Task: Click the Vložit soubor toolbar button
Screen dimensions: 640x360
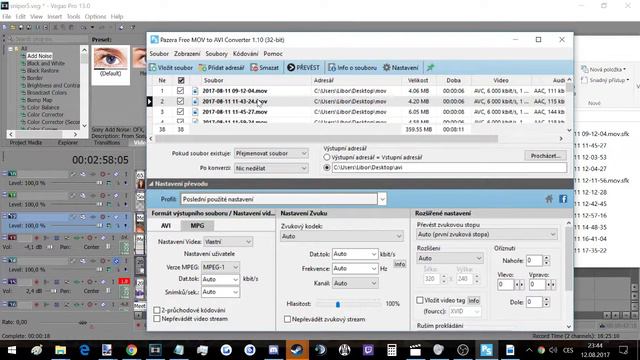Action: (171, 68)
